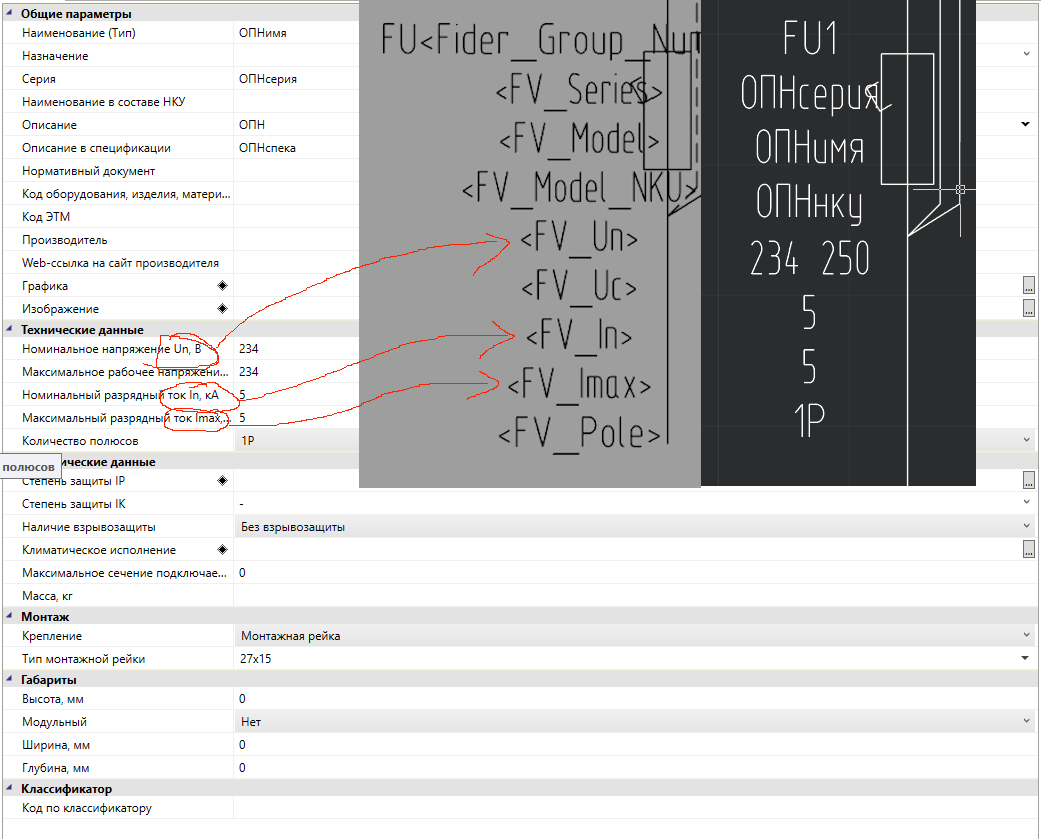The image size is (1041, 839).
Task: Open the Наличие взрывозащиты dropdown
Action: tap(1026, 527)
